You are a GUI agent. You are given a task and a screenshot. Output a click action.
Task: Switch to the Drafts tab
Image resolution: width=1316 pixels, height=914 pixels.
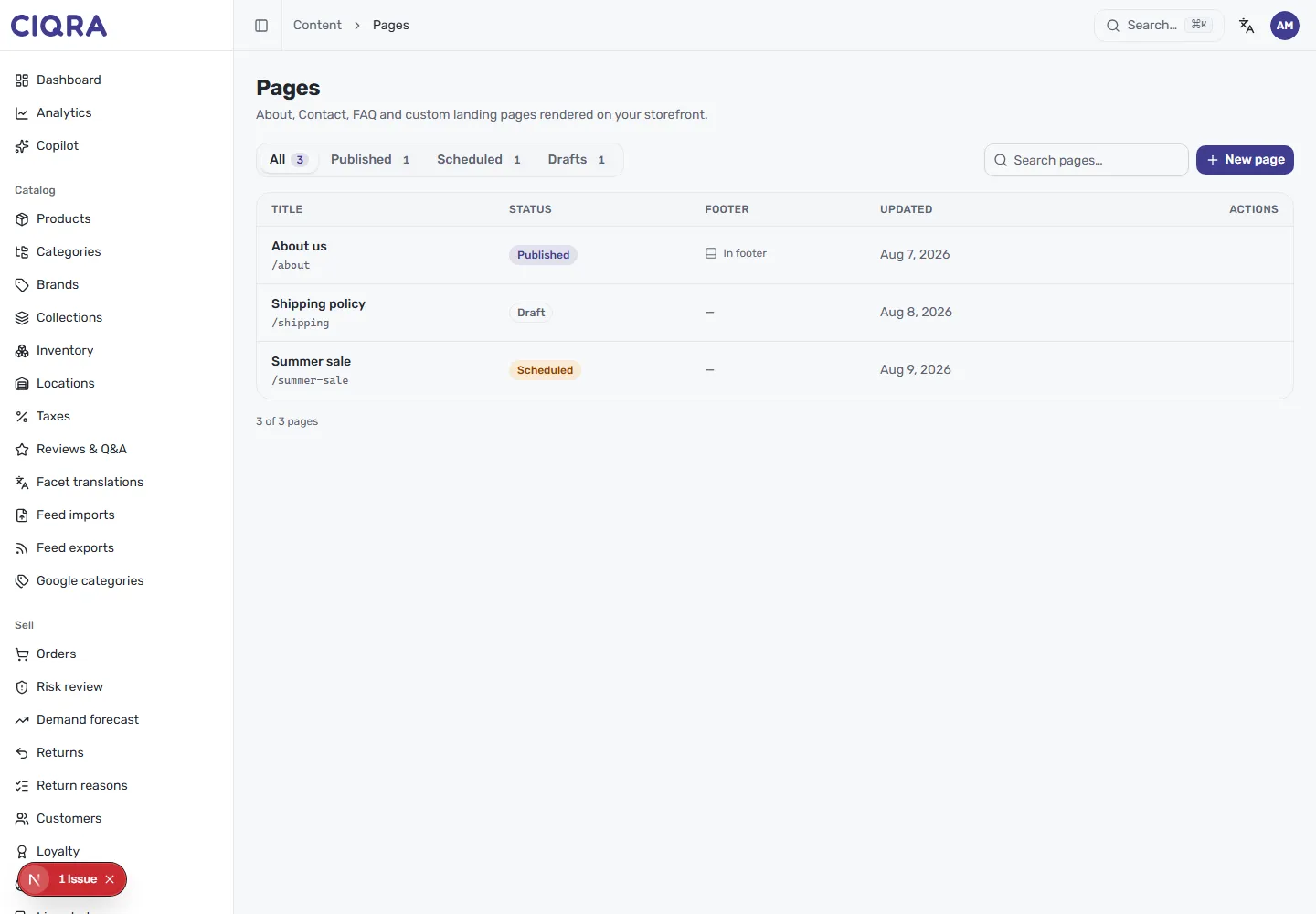pyautogui.click(x=577, y=160)
